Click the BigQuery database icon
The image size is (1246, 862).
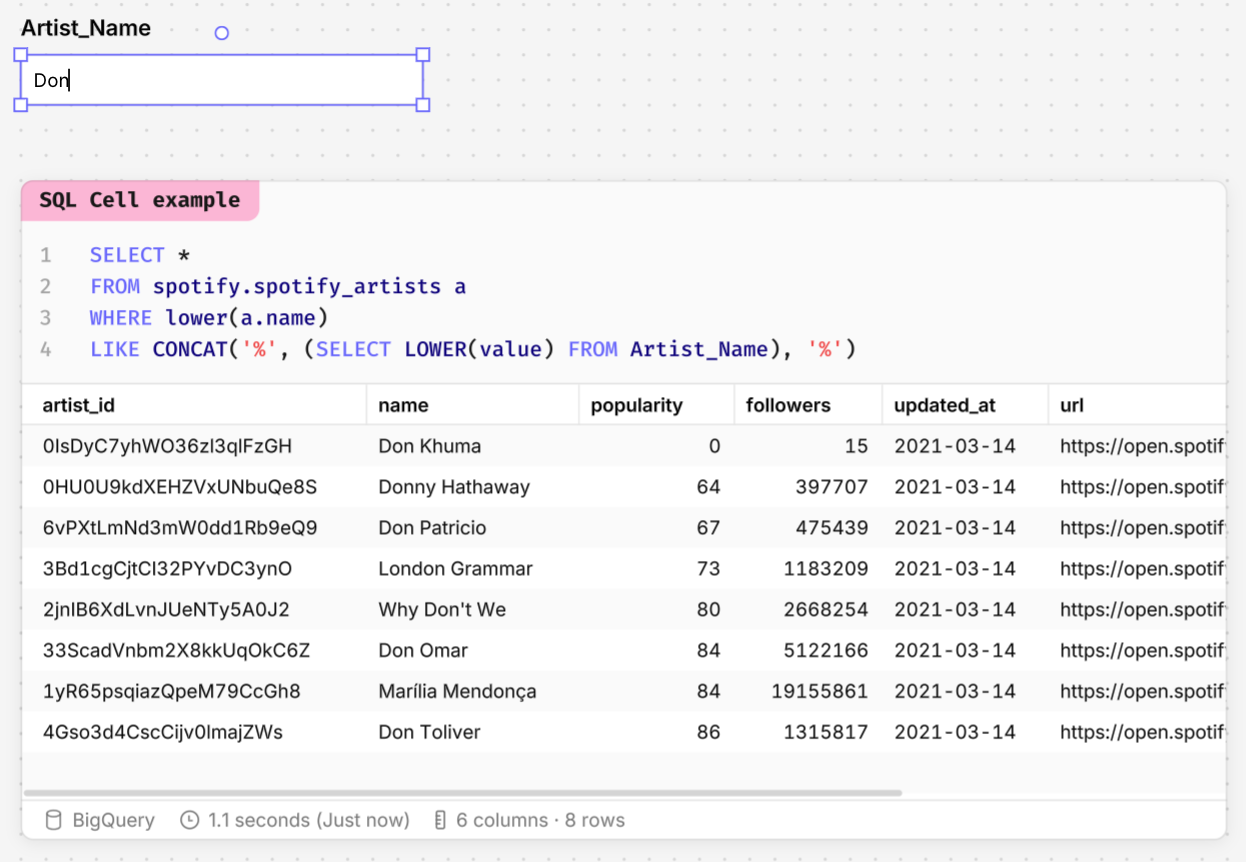pyautogui.click(x=54, y=821)
